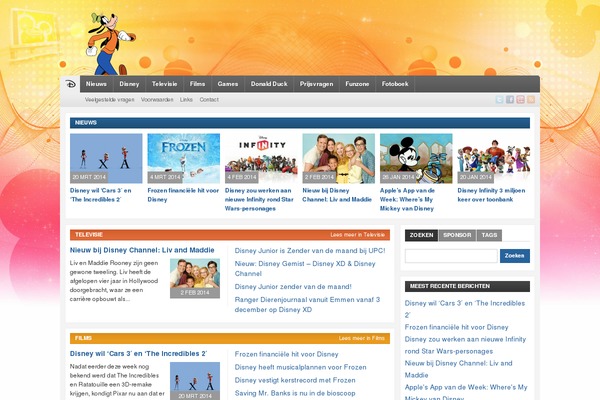
Task: Open Liv and Maddie thumbnail in Televisie section
Action: (x=195, y=278)
